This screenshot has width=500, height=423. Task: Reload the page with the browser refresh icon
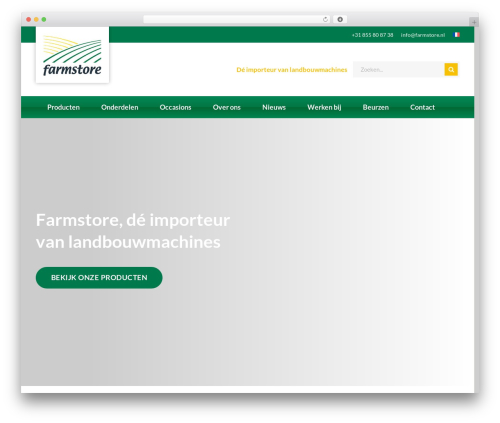pos(325,19)
